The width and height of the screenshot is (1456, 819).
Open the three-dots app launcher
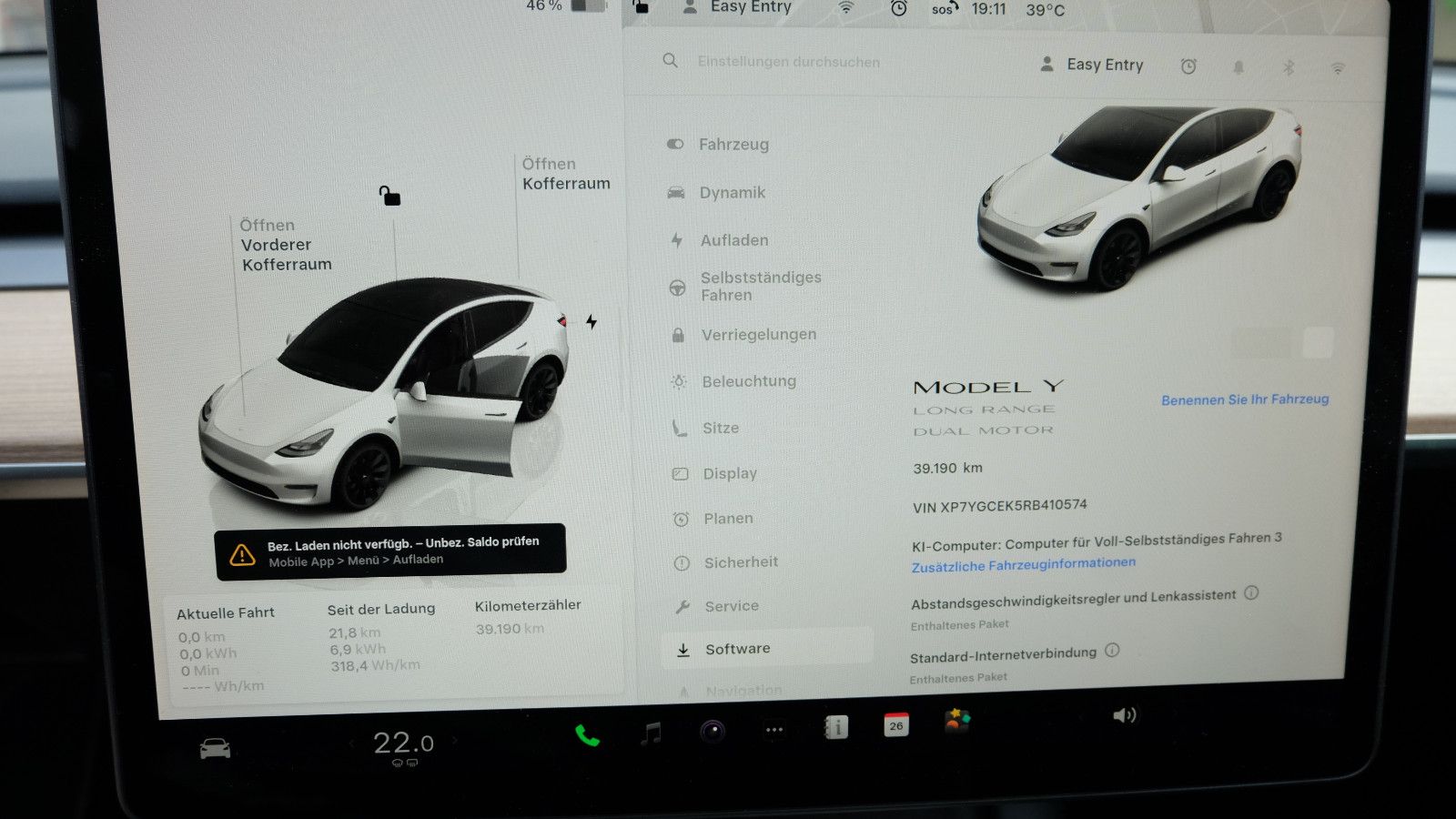774,730
